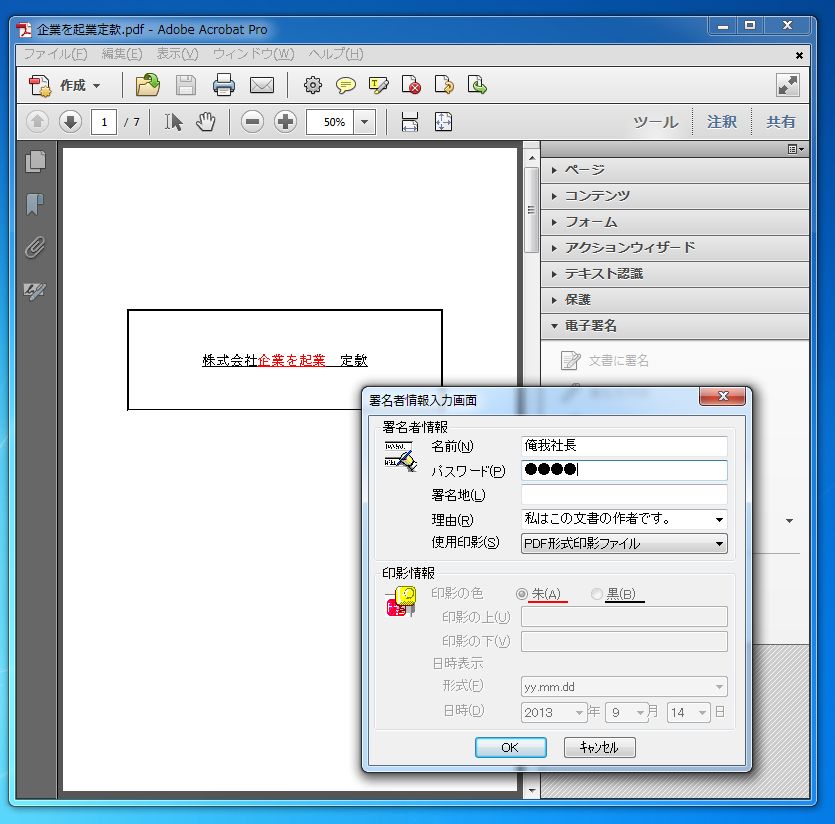Expand the アクションウィザード section

[675, 248]
